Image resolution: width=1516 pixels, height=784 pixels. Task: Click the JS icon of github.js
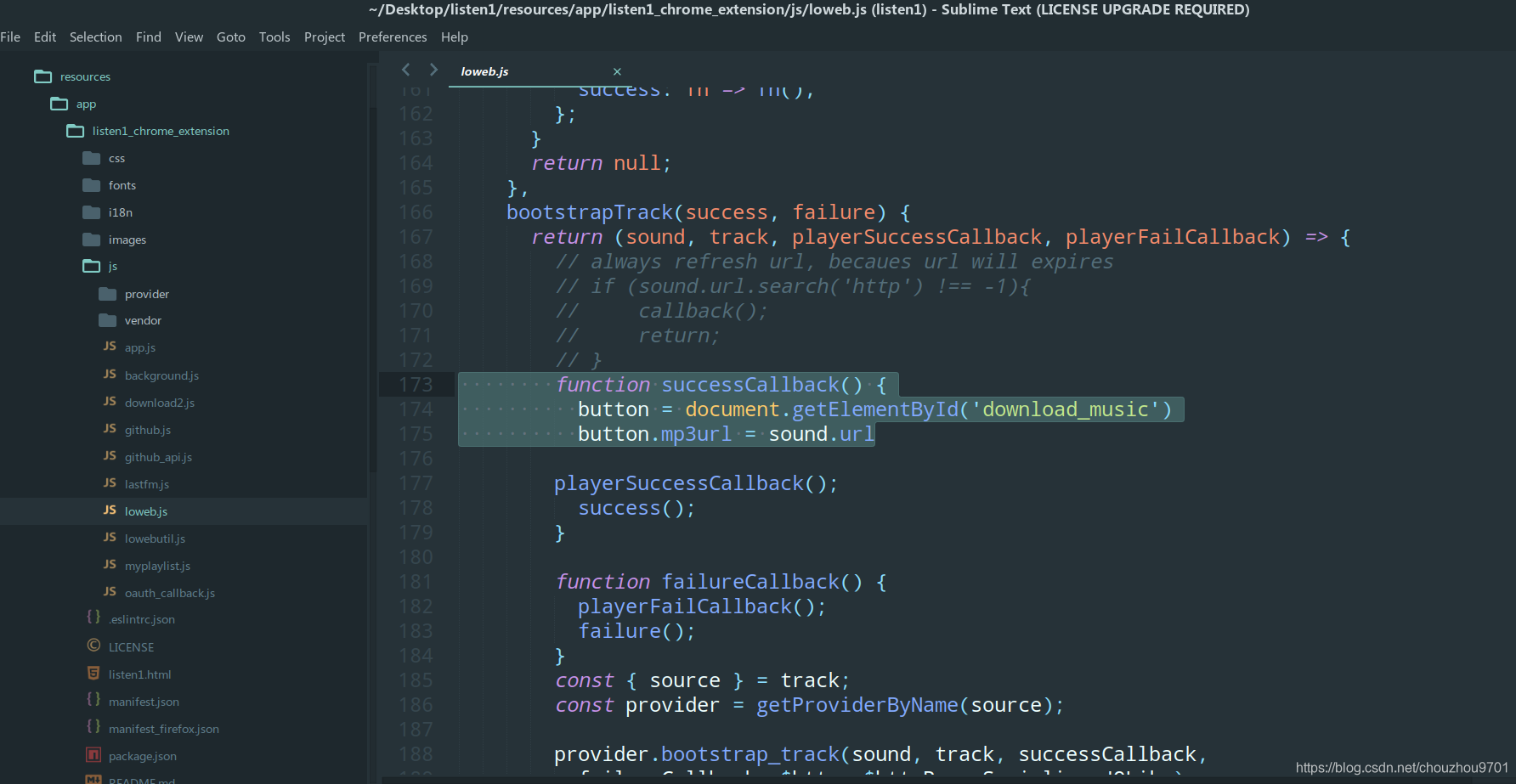(110, 429)
